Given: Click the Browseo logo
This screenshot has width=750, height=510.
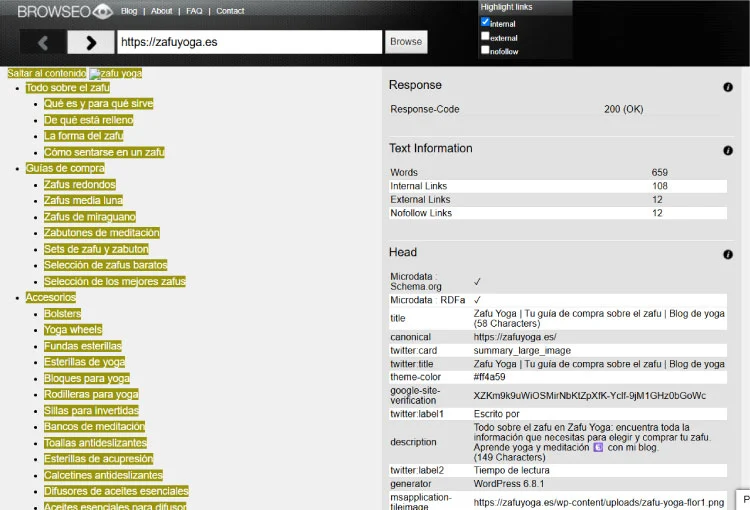Looking at the screenshot, I should pos(65,11).
